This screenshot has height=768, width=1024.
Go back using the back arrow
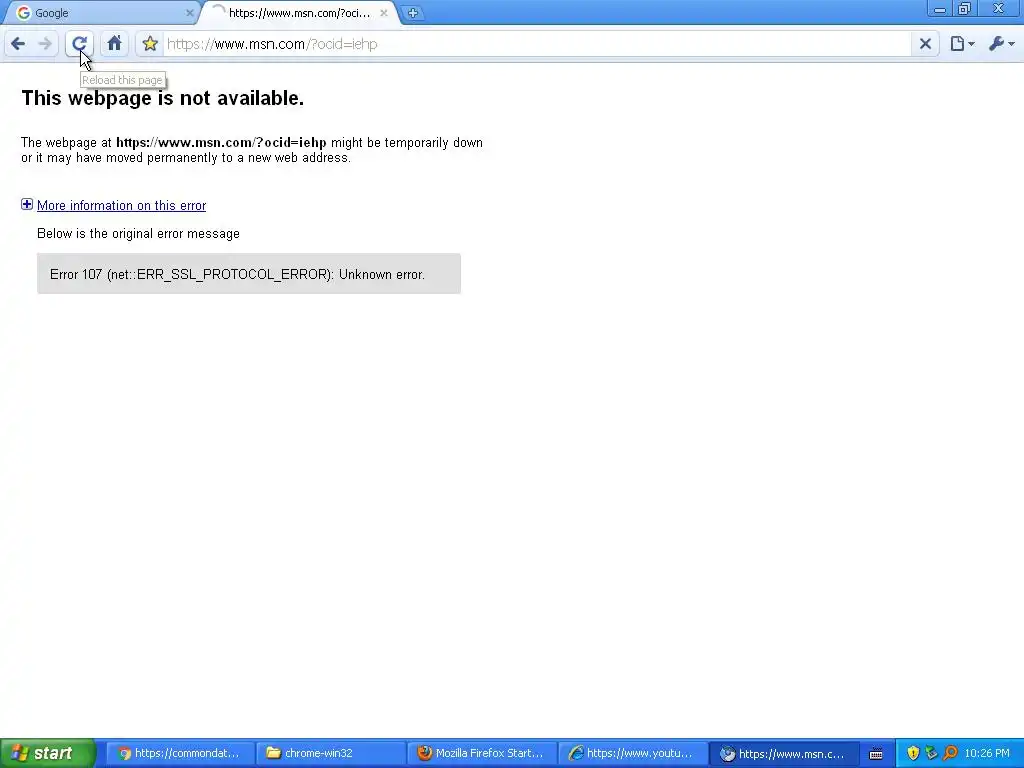pyautogui.click(x=18, y=44)
